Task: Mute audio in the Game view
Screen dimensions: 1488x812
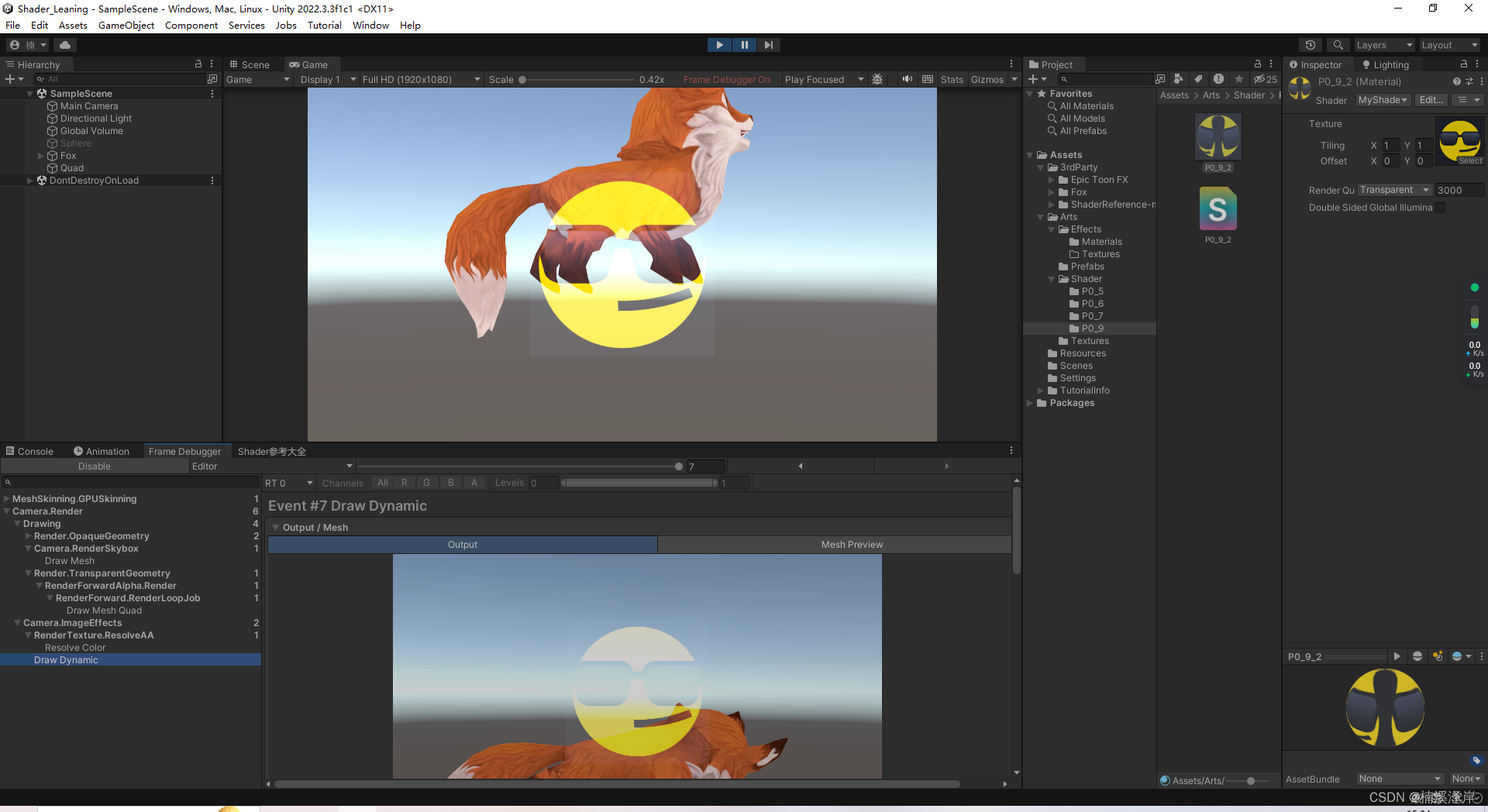Action: pos(907,79)
